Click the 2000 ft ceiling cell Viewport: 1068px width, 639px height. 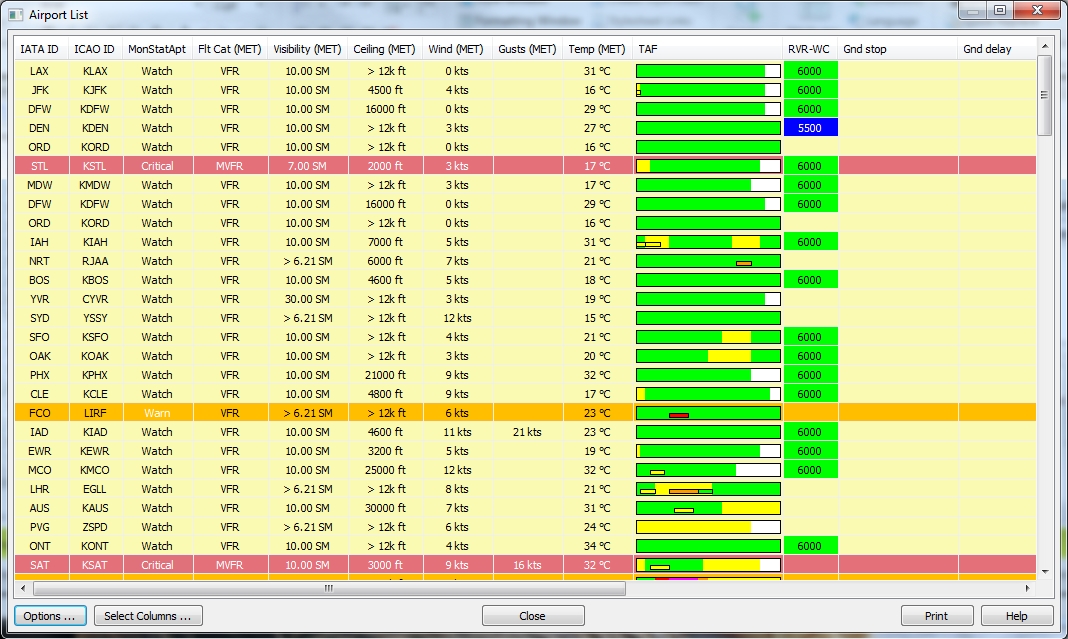point(385,166)
